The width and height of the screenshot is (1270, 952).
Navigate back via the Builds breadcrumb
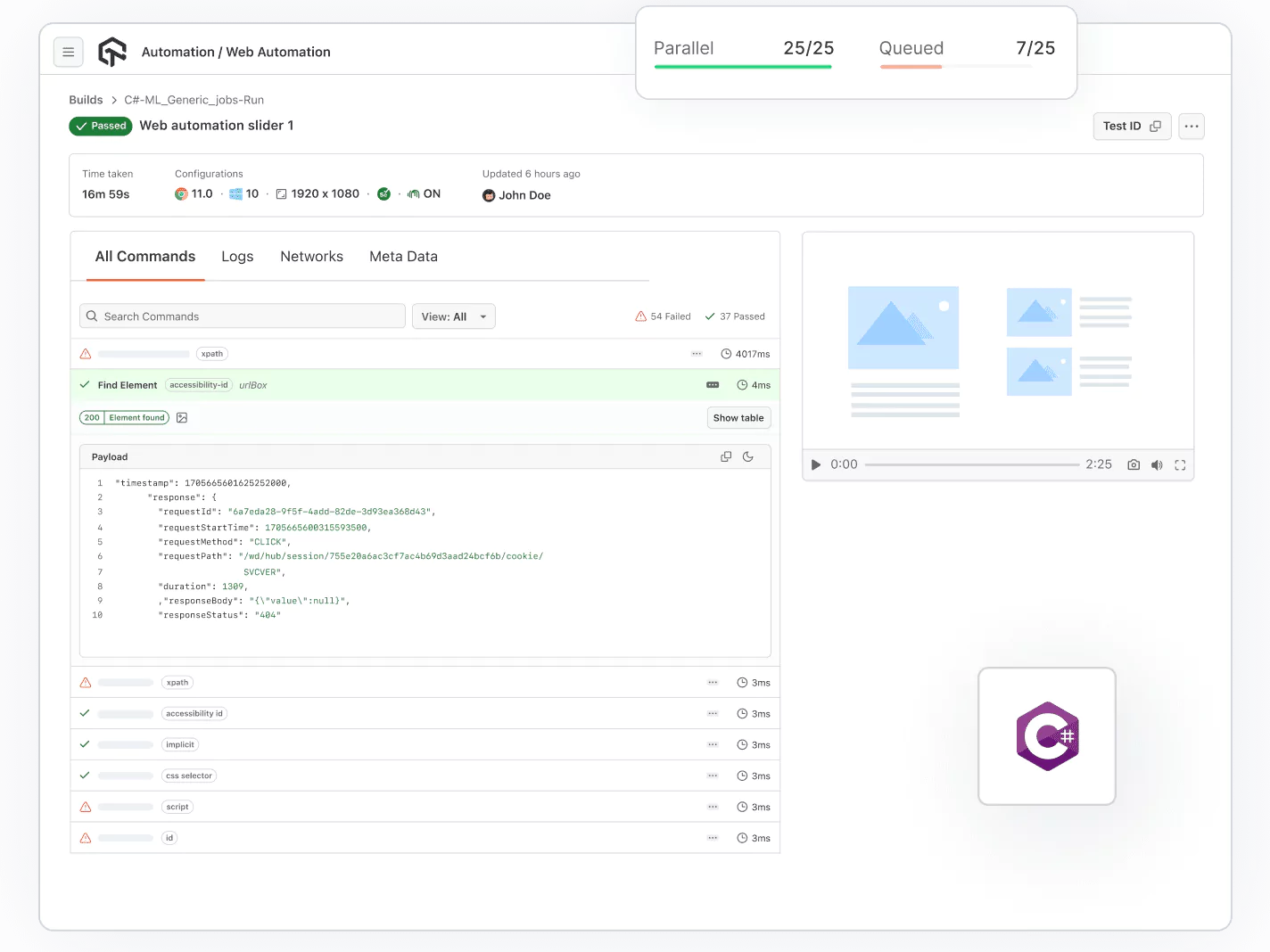point(86,100)
